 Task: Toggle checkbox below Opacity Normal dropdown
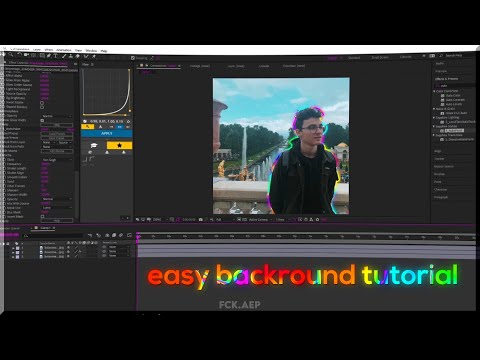42,120
